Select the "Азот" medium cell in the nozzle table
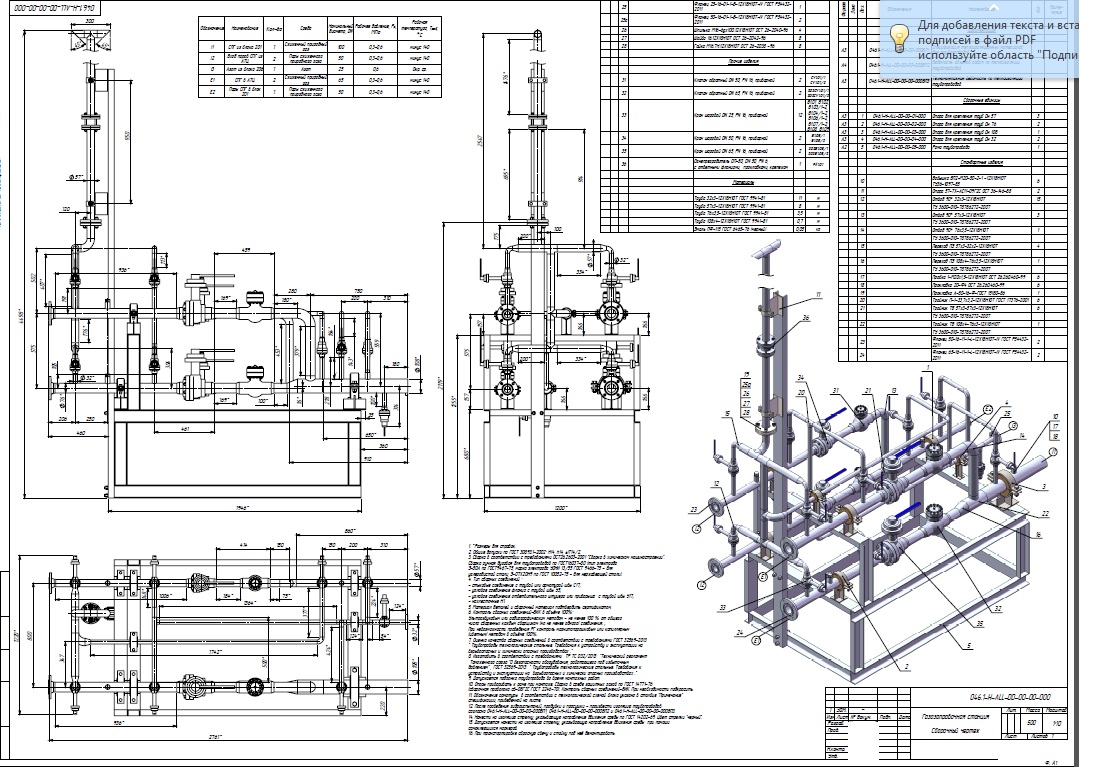Viewport: 1096px width, 776px height. 306,69
